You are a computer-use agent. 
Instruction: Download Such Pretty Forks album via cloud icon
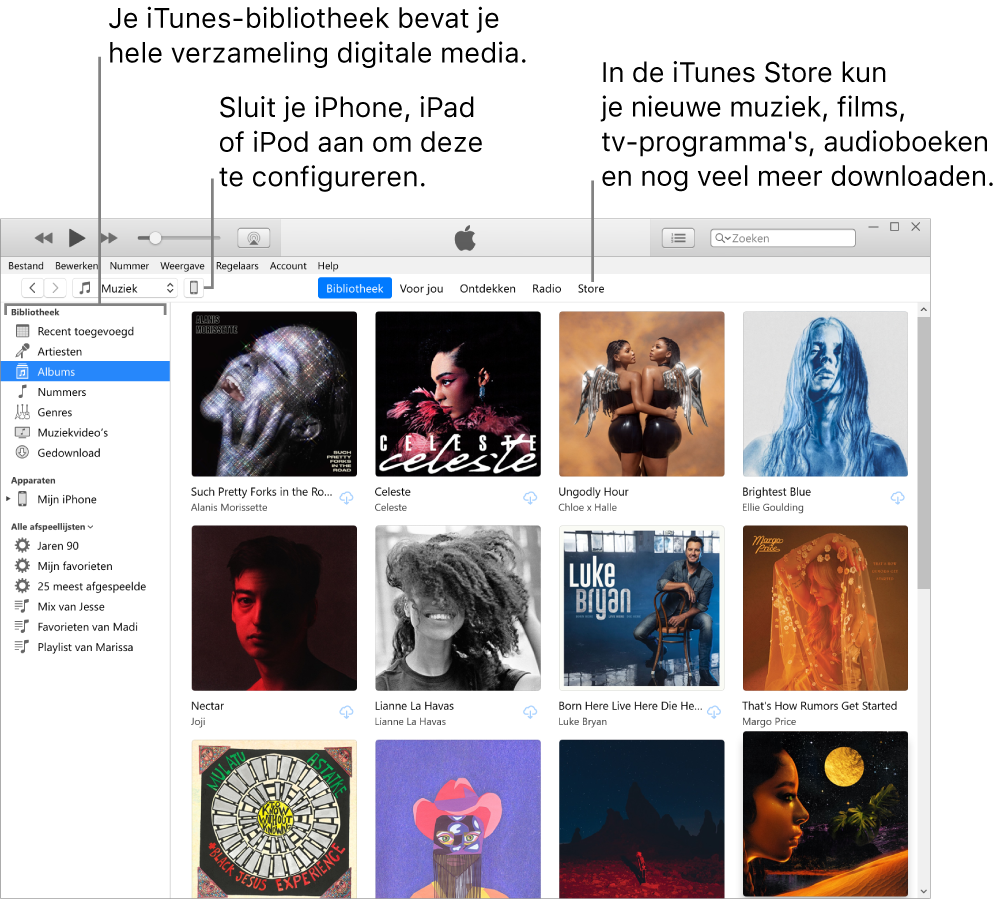(x=346, y=497)
